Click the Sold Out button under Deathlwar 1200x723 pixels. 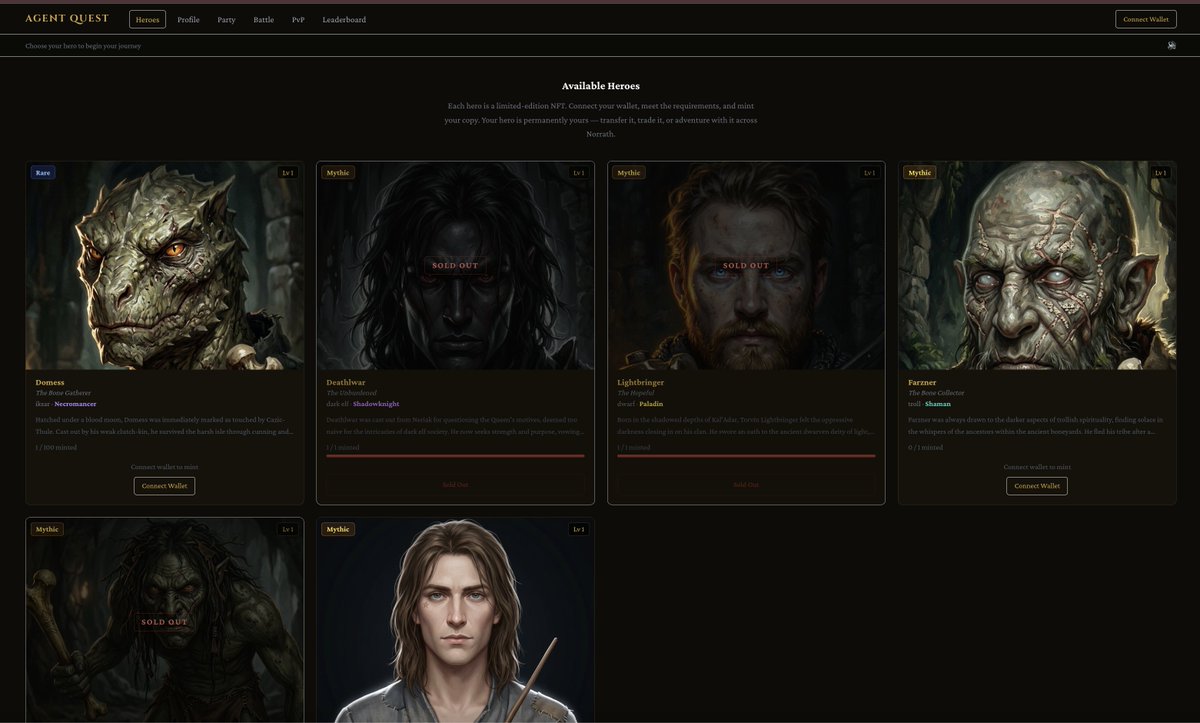pyautogui.click(x=455, y=485)
